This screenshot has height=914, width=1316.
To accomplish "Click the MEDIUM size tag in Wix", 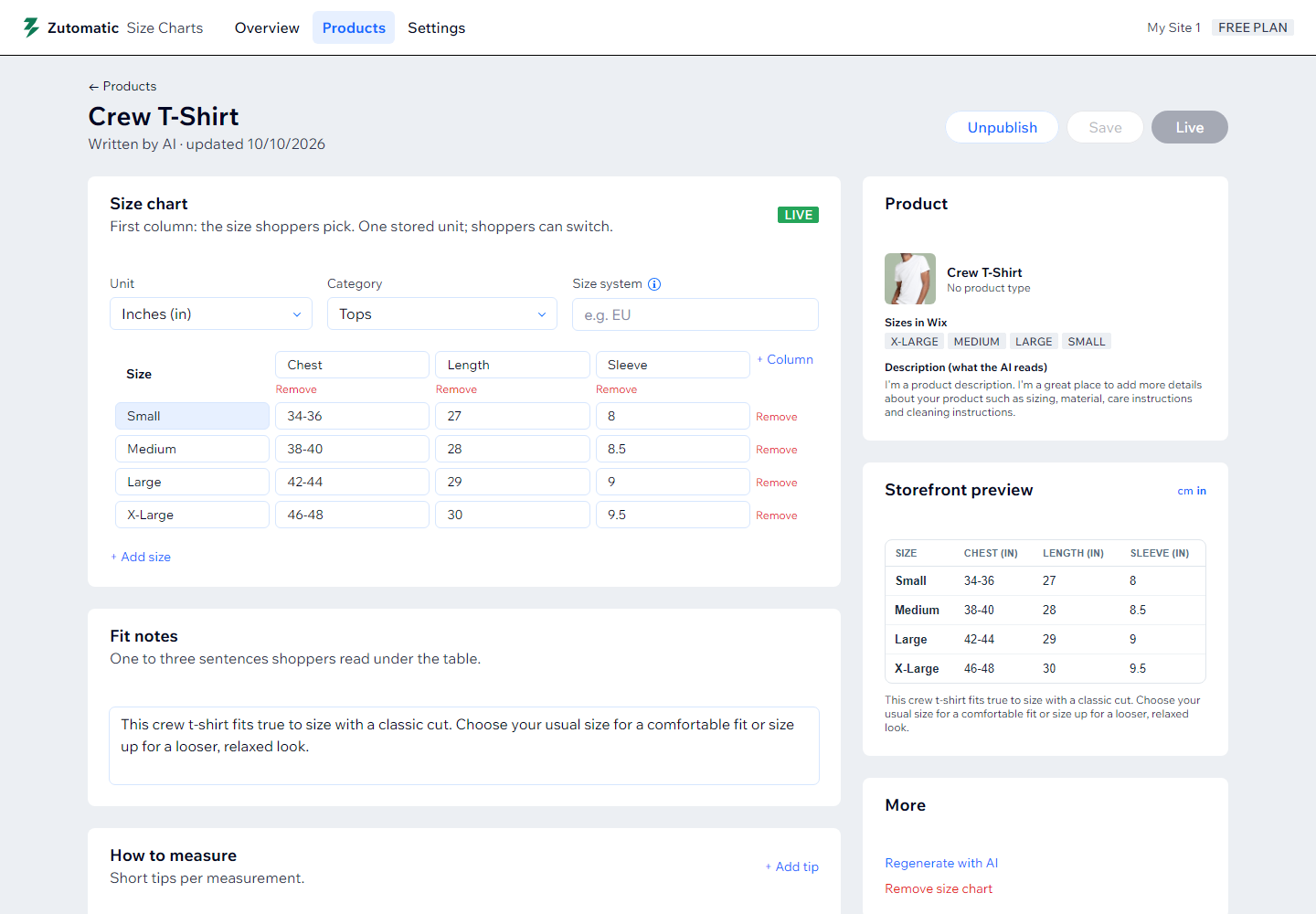I will (977, 342).
